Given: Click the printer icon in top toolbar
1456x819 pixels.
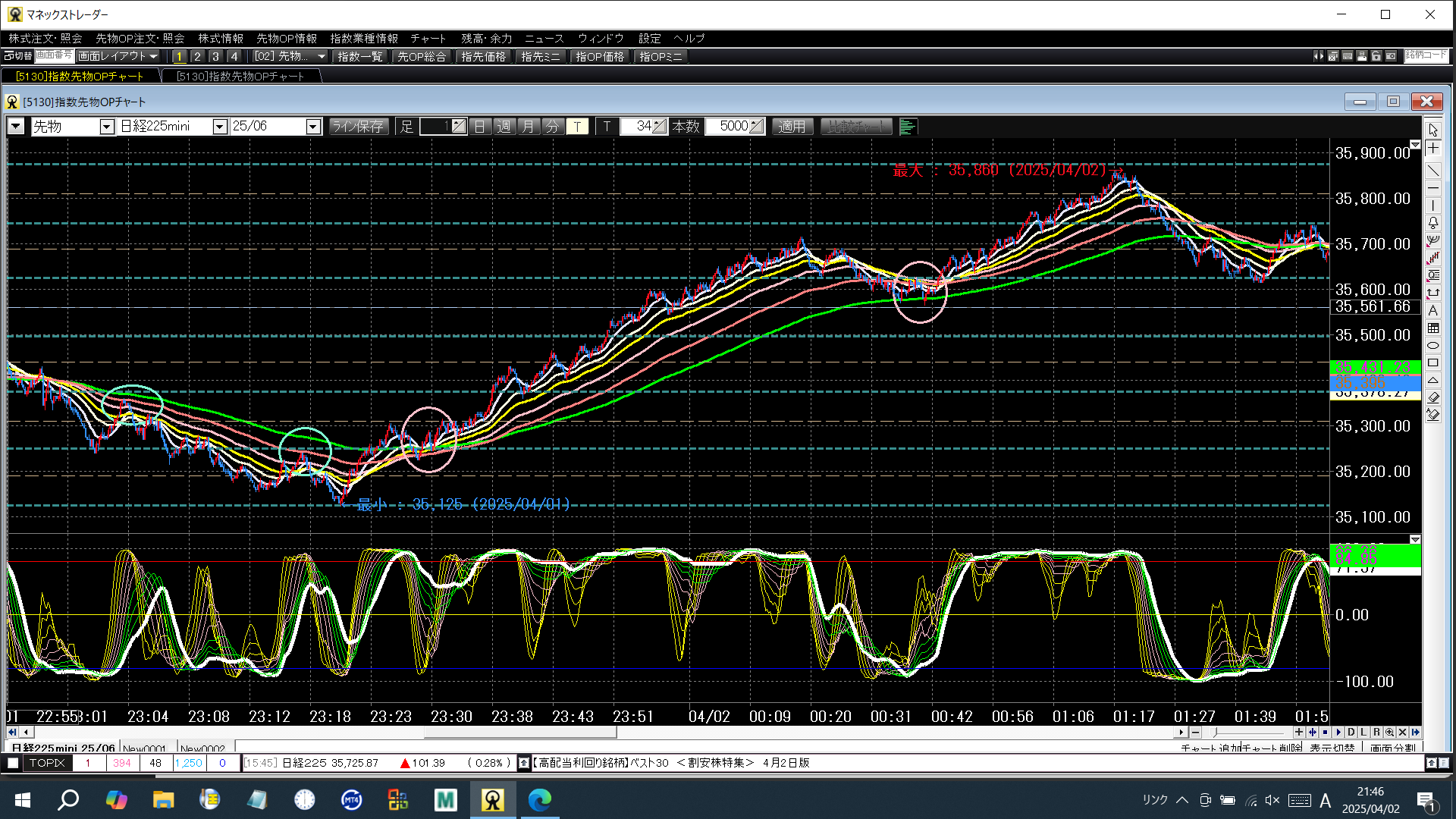Looking at the screenshot, I should click(x=1361, y=56).
